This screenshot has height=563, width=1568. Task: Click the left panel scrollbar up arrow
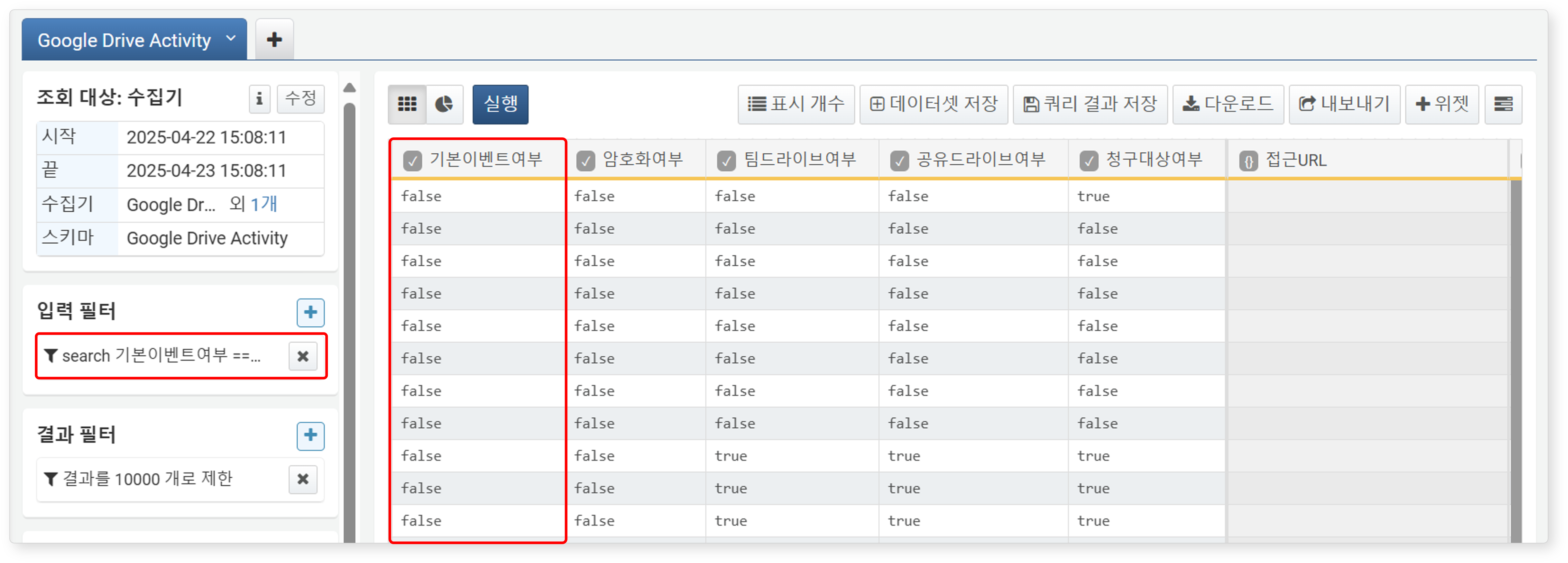click(349, 88)
